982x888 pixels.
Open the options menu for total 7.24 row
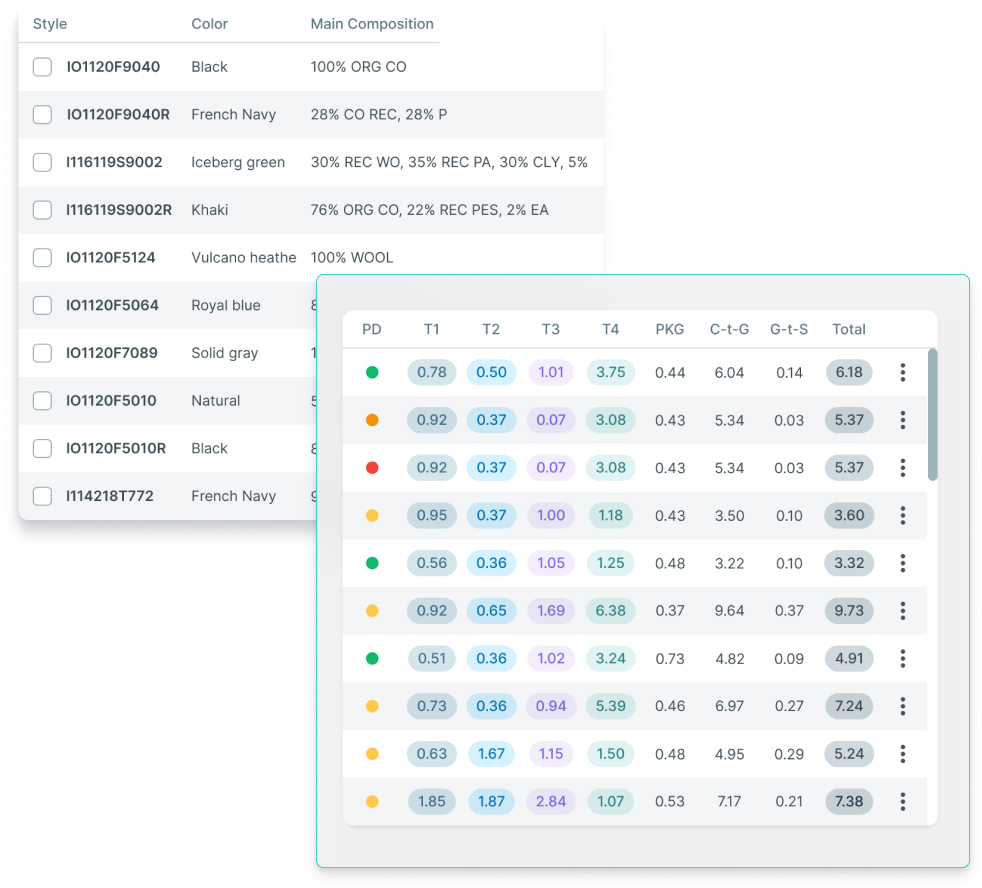pos(902,706)
